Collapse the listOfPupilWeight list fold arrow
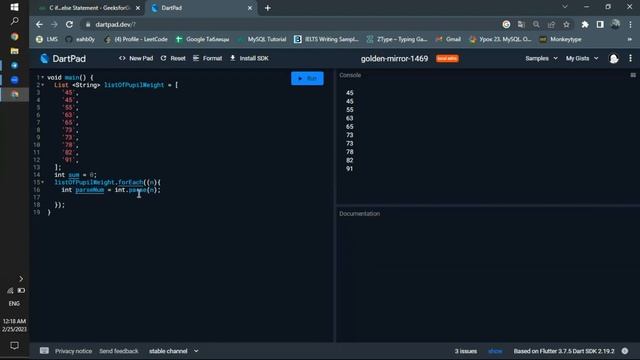The height and width of the screenshot is (360, 640). (42, 85)
